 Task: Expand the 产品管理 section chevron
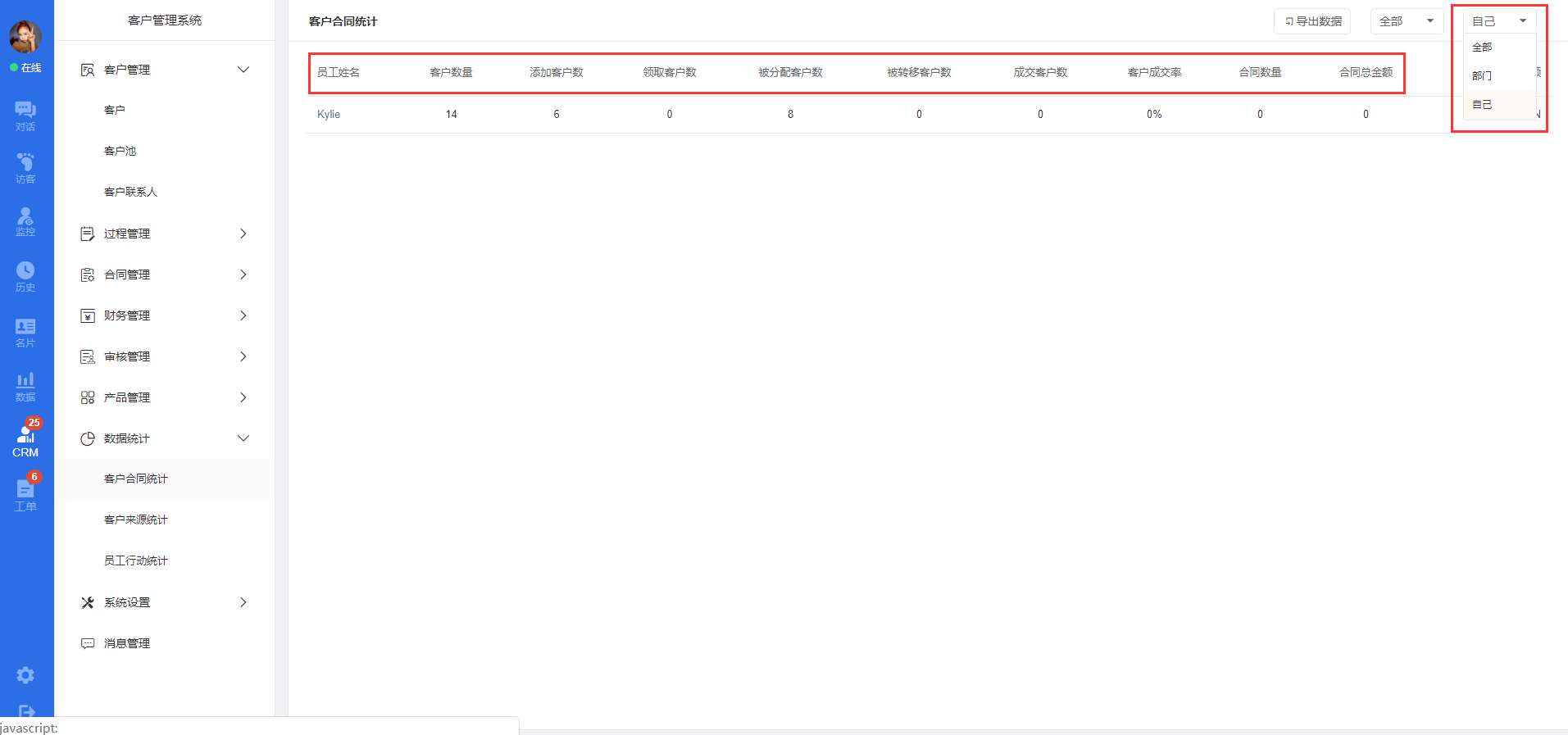[x=243, y=397]
